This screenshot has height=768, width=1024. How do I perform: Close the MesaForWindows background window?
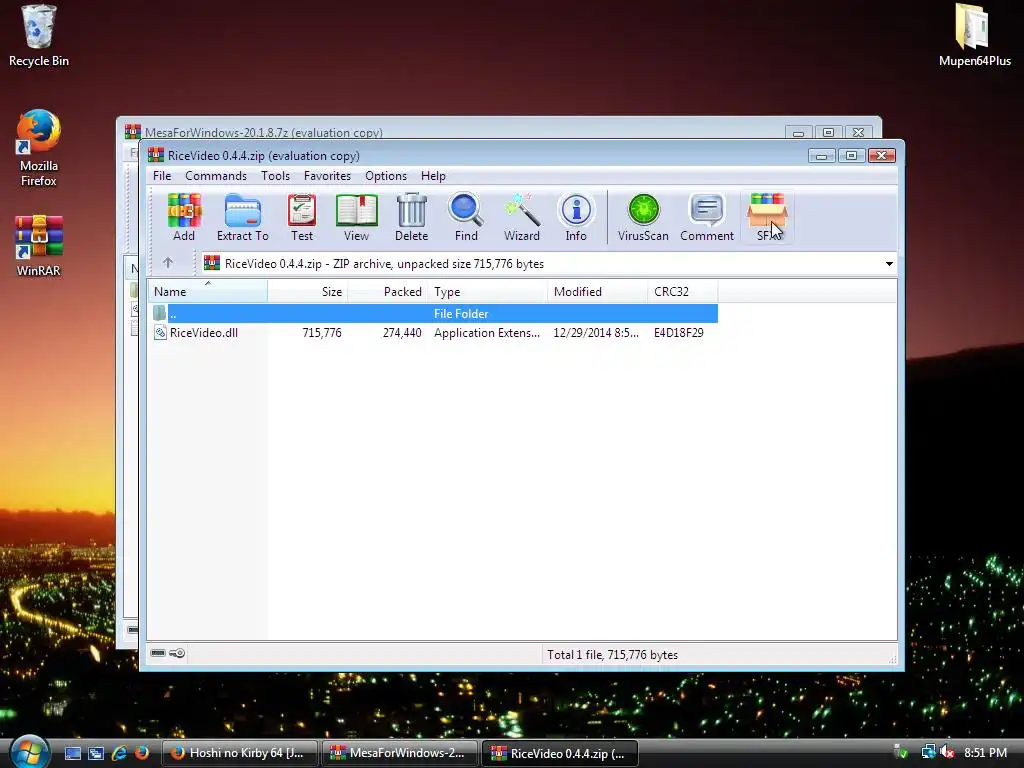[859, 133]
